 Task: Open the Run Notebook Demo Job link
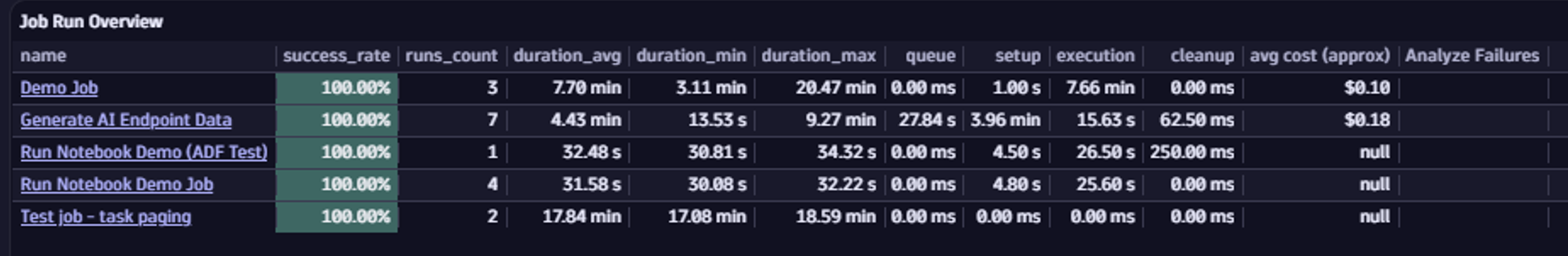[117, 184]
